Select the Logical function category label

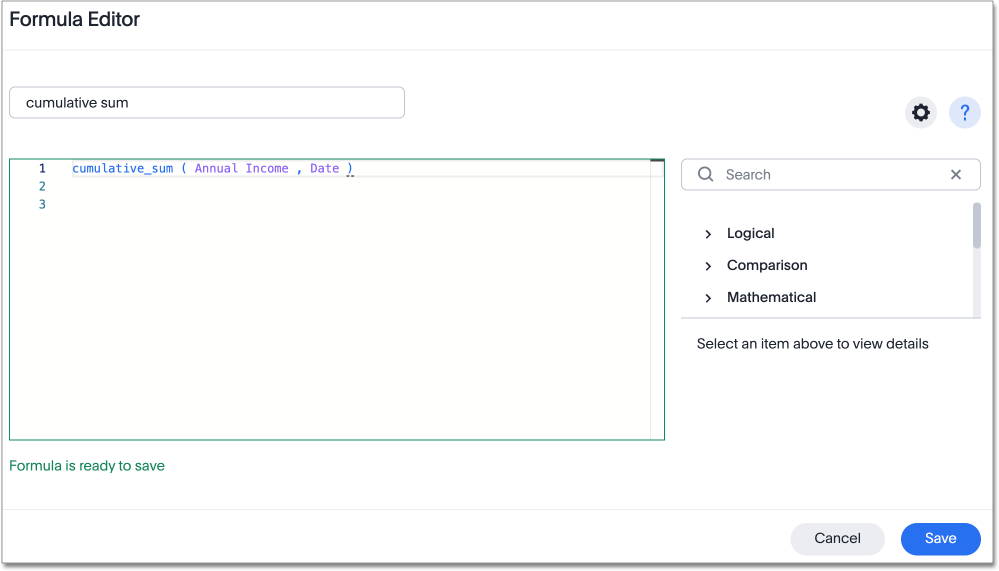click(750, 233)
